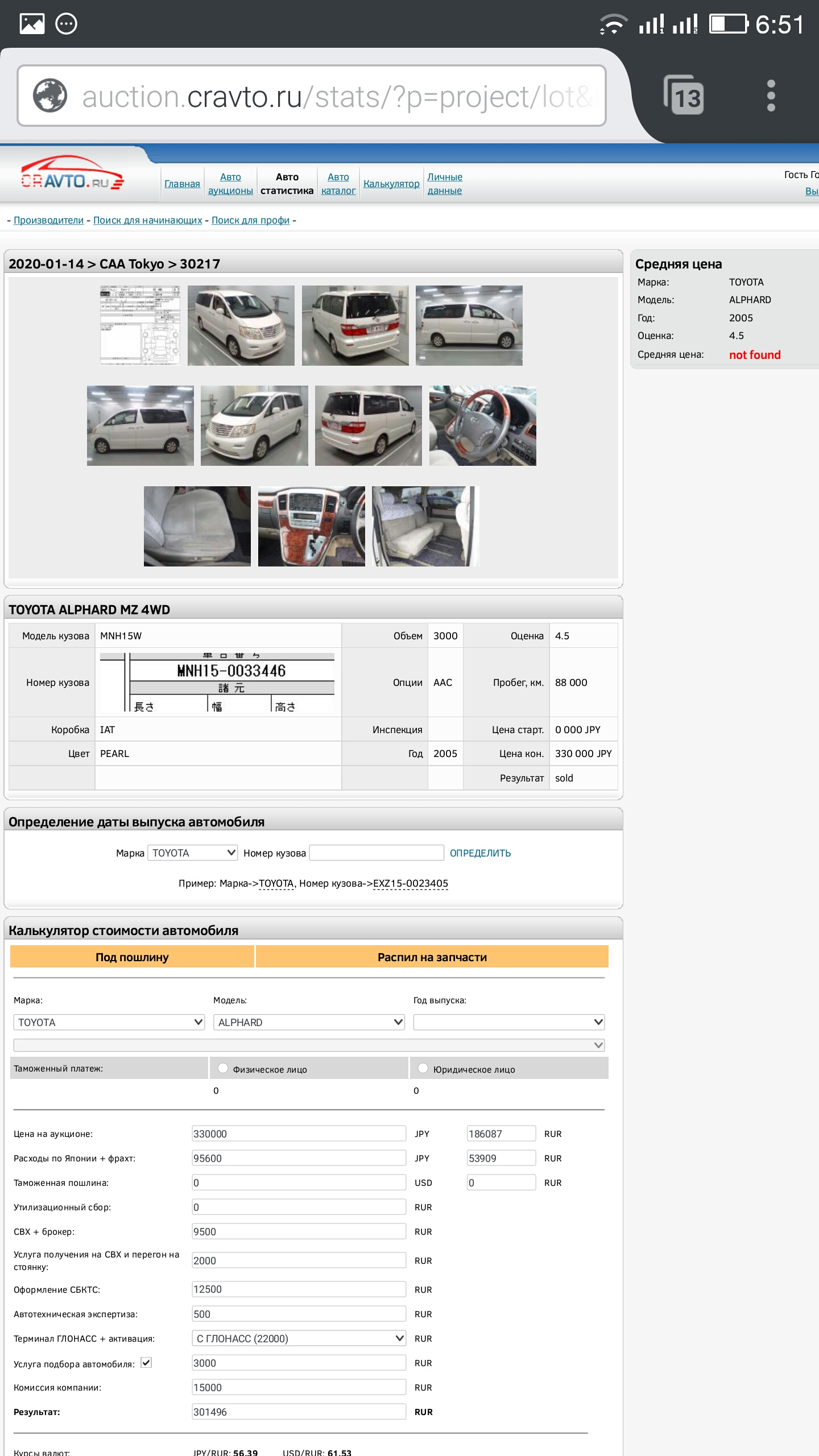
Task: Open the seat upholstery photo
Action: tap(197, 526)
